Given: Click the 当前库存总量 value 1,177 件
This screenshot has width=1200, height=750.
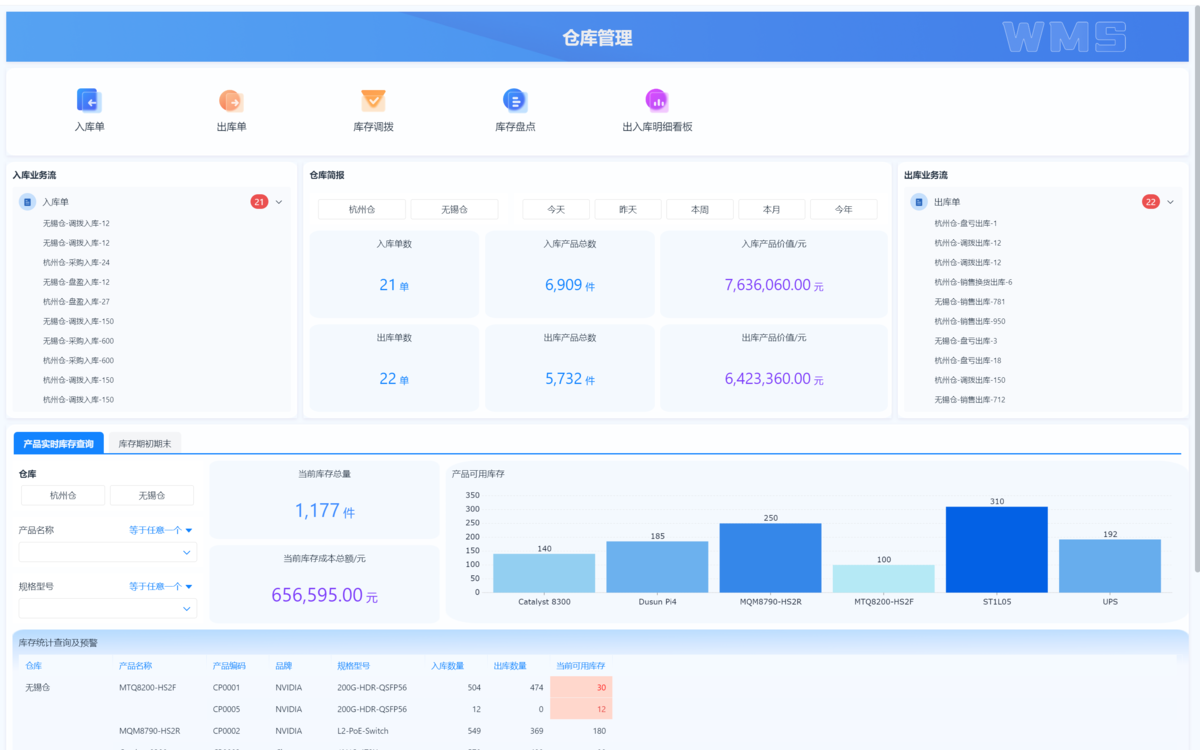Looking at the screenshot, I should click(x=325, y=511).
